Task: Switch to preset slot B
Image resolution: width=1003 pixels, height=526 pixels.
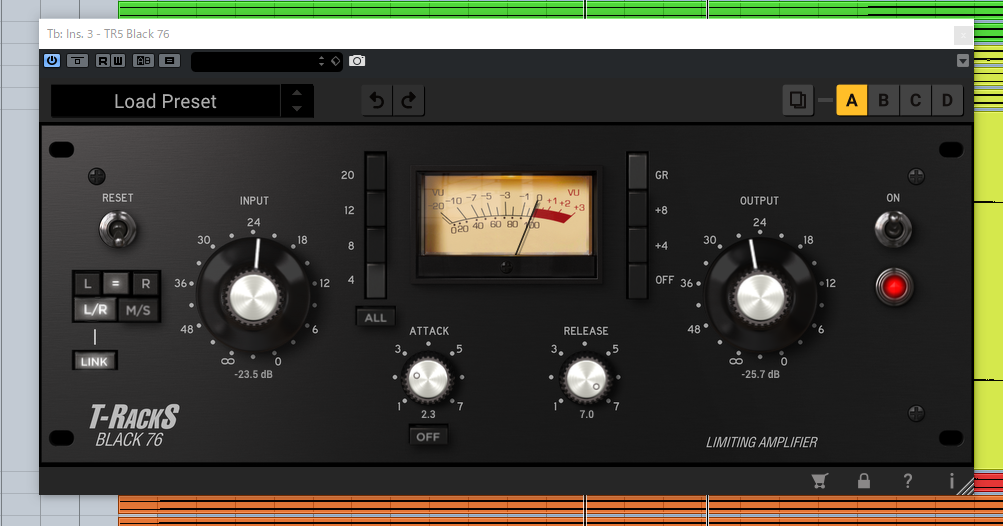Action: (883, 101)
